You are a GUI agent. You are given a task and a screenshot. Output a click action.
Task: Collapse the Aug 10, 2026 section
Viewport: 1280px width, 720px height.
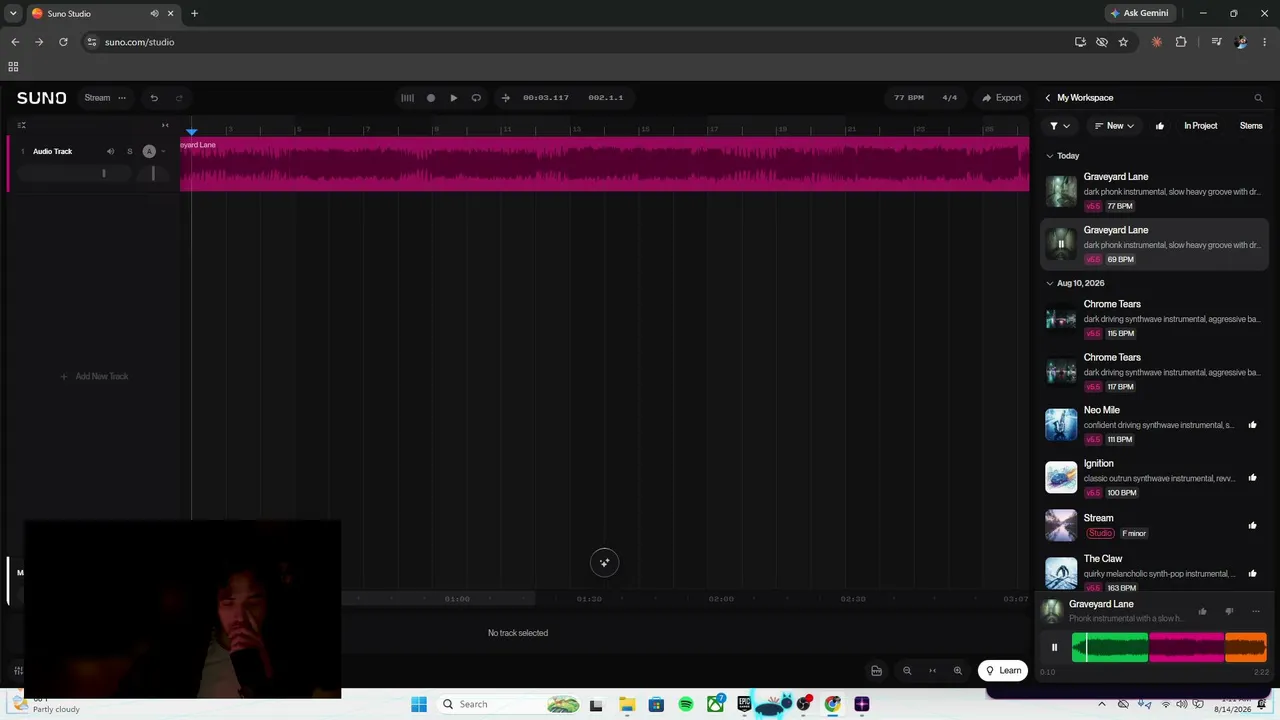[1050, 283]
